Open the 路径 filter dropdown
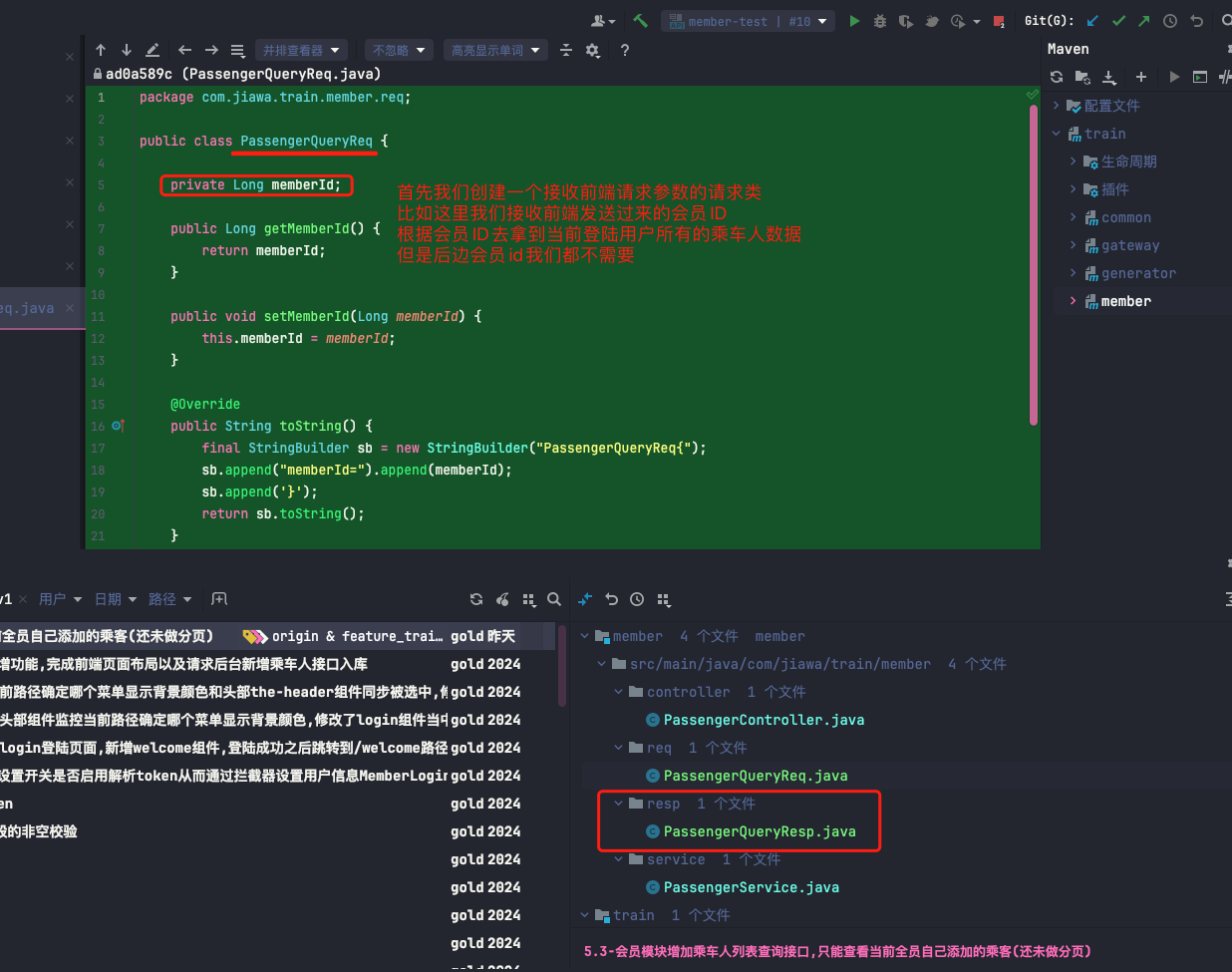 point(169,599)
